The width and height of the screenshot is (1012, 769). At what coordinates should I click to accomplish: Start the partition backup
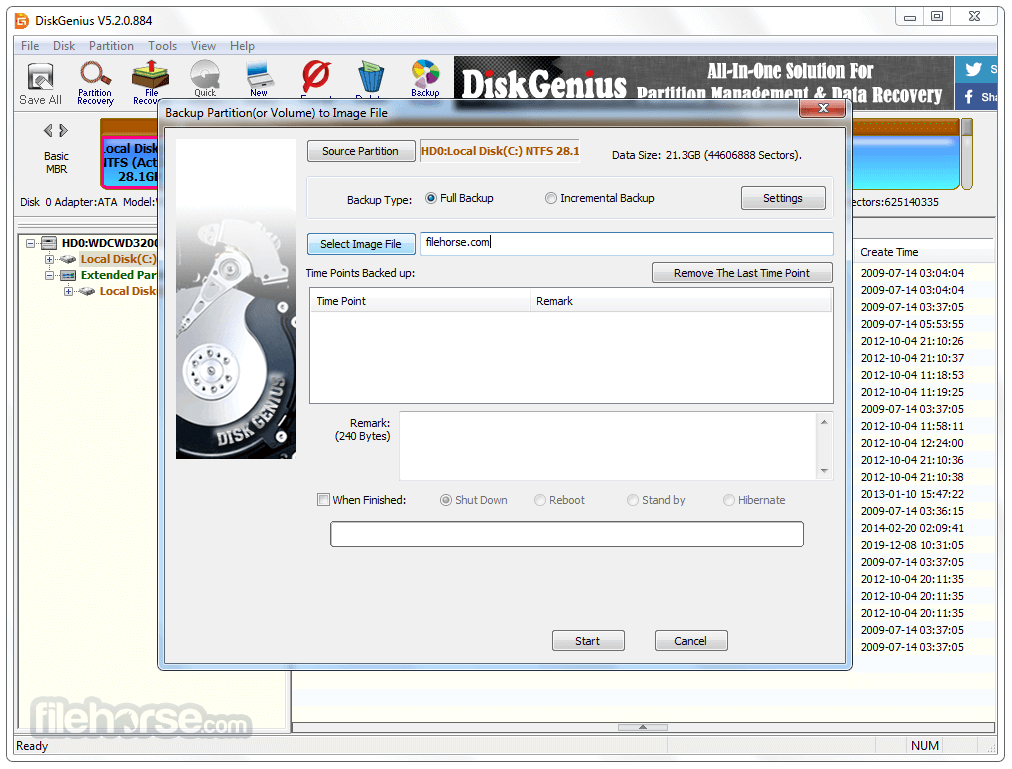pyautogui.click(x=588, y=641)
